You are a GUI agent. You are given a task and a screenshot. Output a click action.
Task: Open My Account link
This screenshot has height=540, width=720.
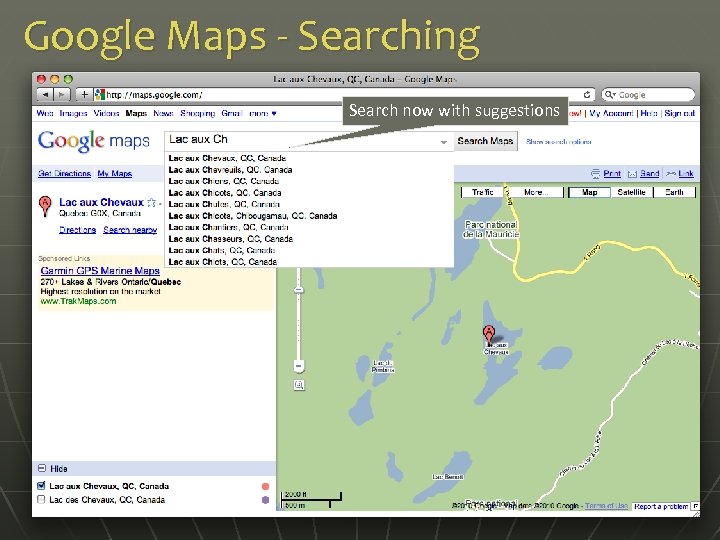click(611, 113)
